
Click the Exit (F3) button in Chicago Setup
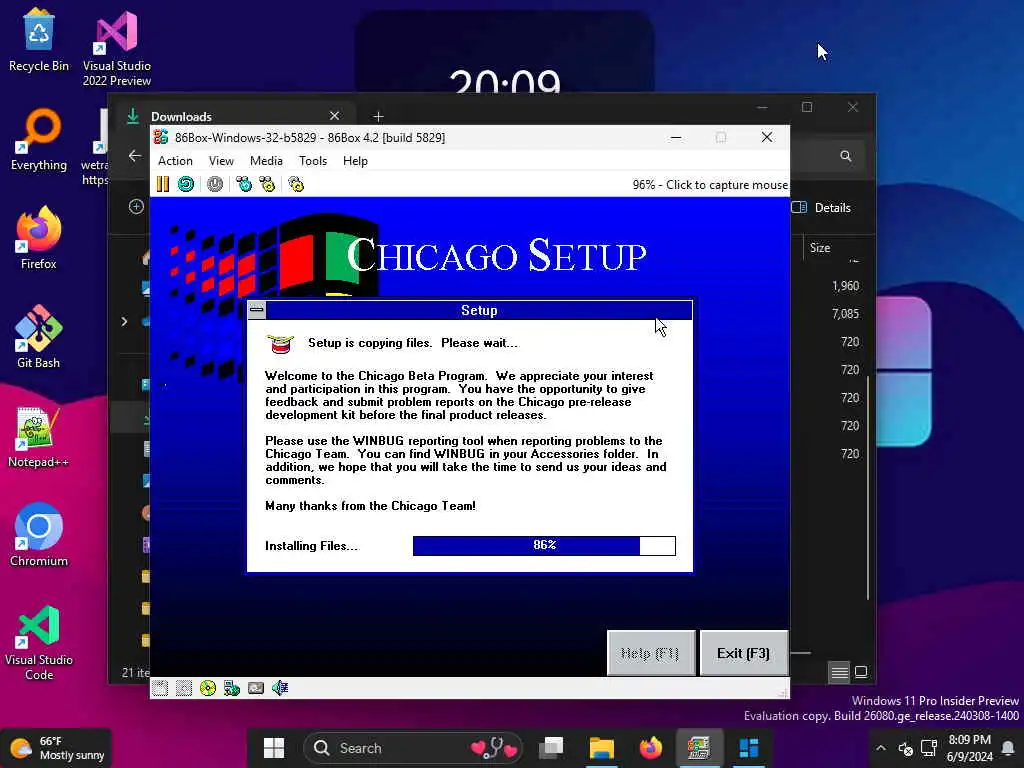[743, 653]
